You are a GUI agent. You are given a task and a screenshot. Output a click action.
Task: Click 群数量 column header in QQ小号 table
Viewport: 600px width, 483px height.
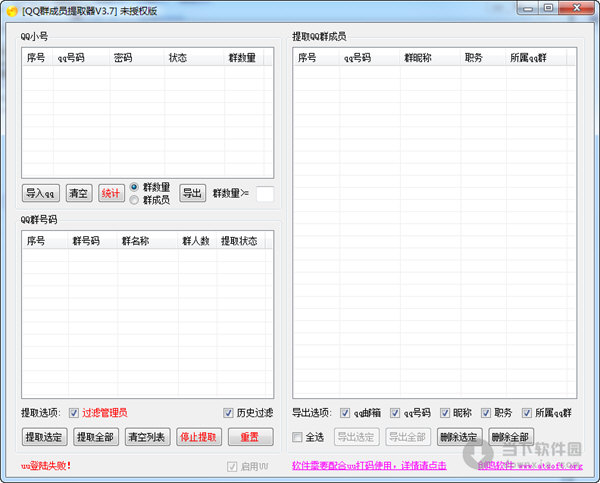click(x=244, y=58)
